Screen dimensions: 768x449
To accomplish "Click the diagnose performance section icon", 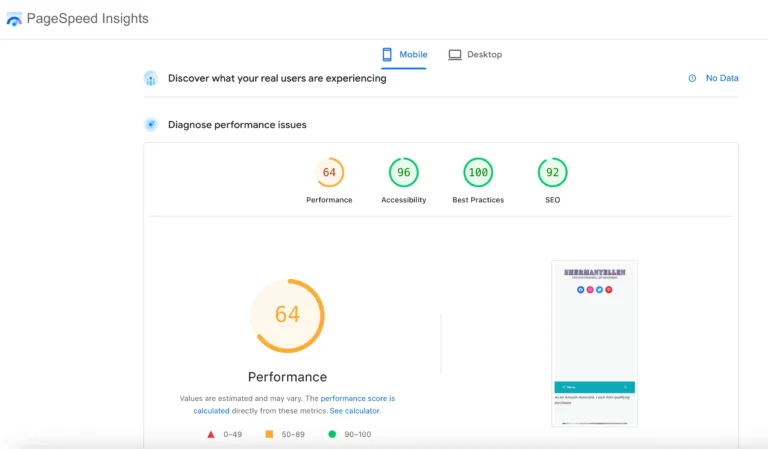I will coord(151,124).
